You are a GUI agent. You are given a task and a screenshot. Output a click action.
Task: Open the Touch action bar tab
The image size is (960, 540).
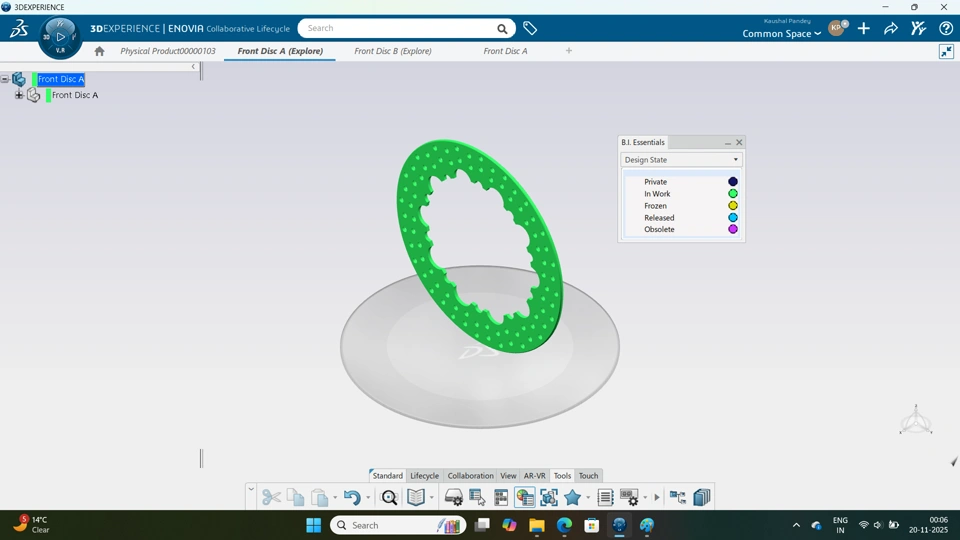[x=588, y=476]
